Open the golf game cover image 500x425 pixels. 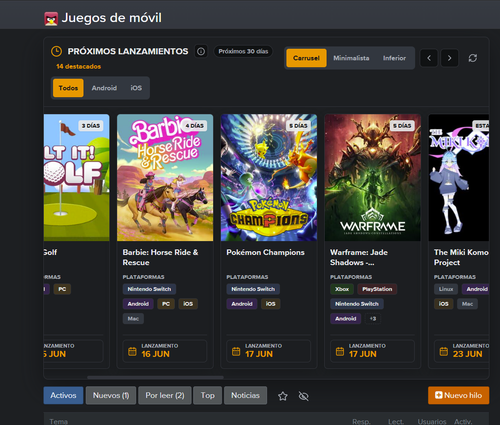77,178
